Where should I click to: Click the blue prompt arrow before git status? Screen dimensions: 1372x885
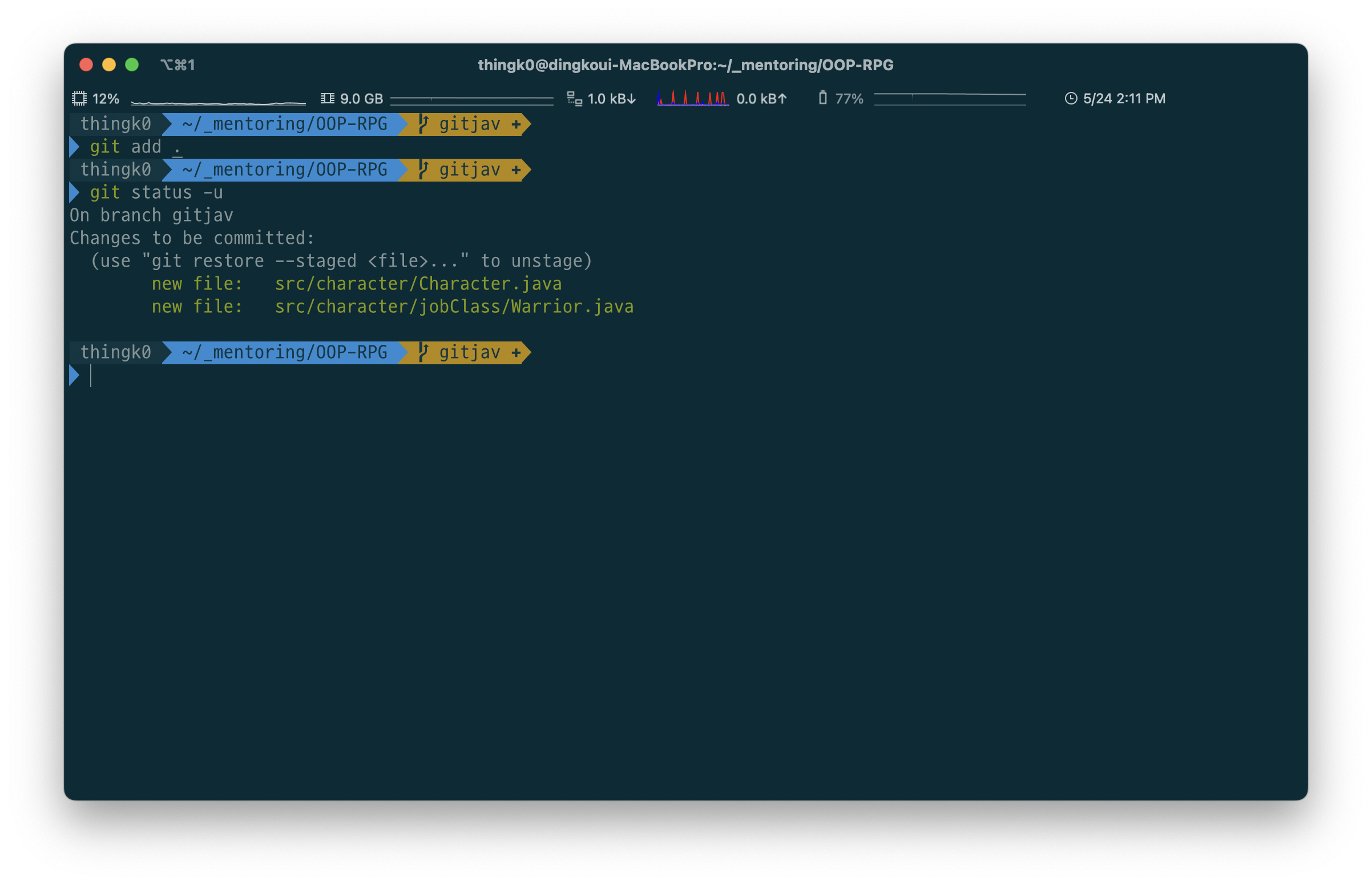[x=74, y=192]
